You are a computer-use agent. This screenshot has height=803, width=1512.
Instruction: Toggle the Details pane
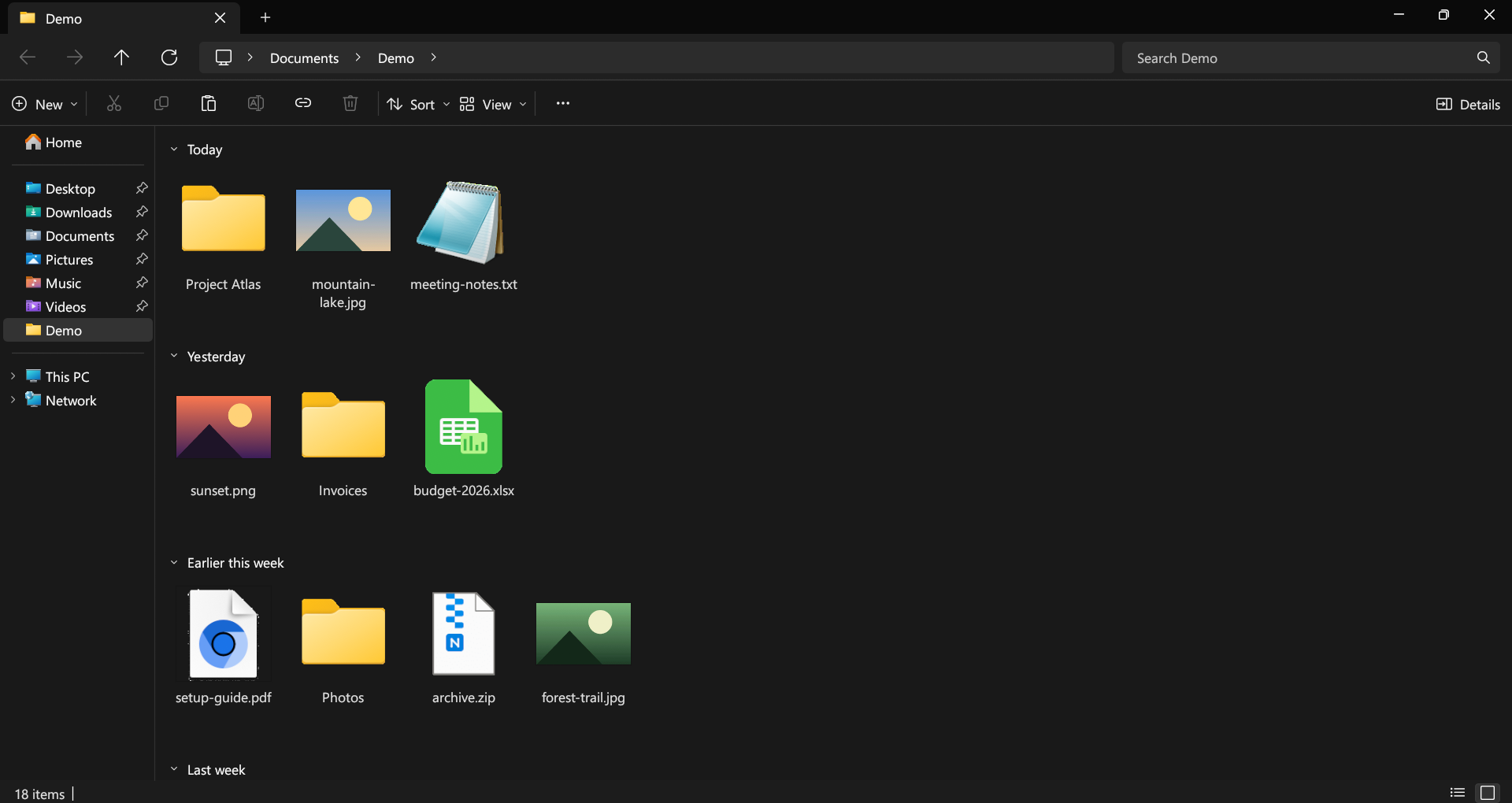(x=1468, y=104)
